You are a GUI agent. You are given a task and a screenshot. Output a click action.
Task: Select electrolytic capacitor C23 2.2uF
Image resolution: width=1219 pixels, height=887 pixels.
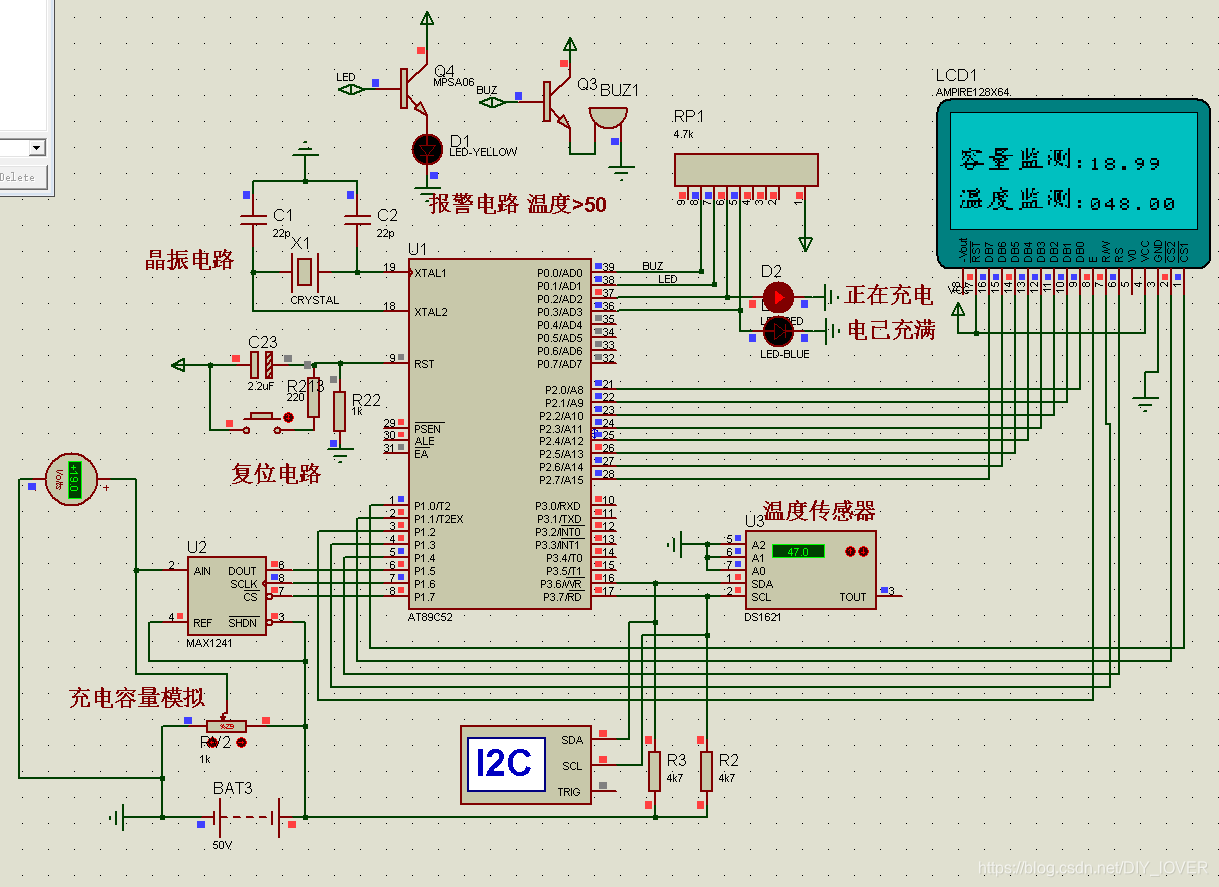[262, 366]
